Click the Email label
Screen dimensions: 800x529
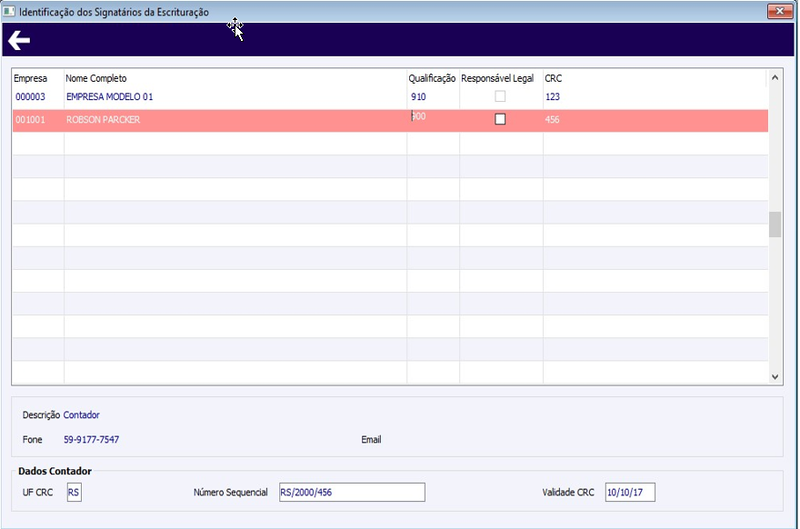tap(371, 440)
